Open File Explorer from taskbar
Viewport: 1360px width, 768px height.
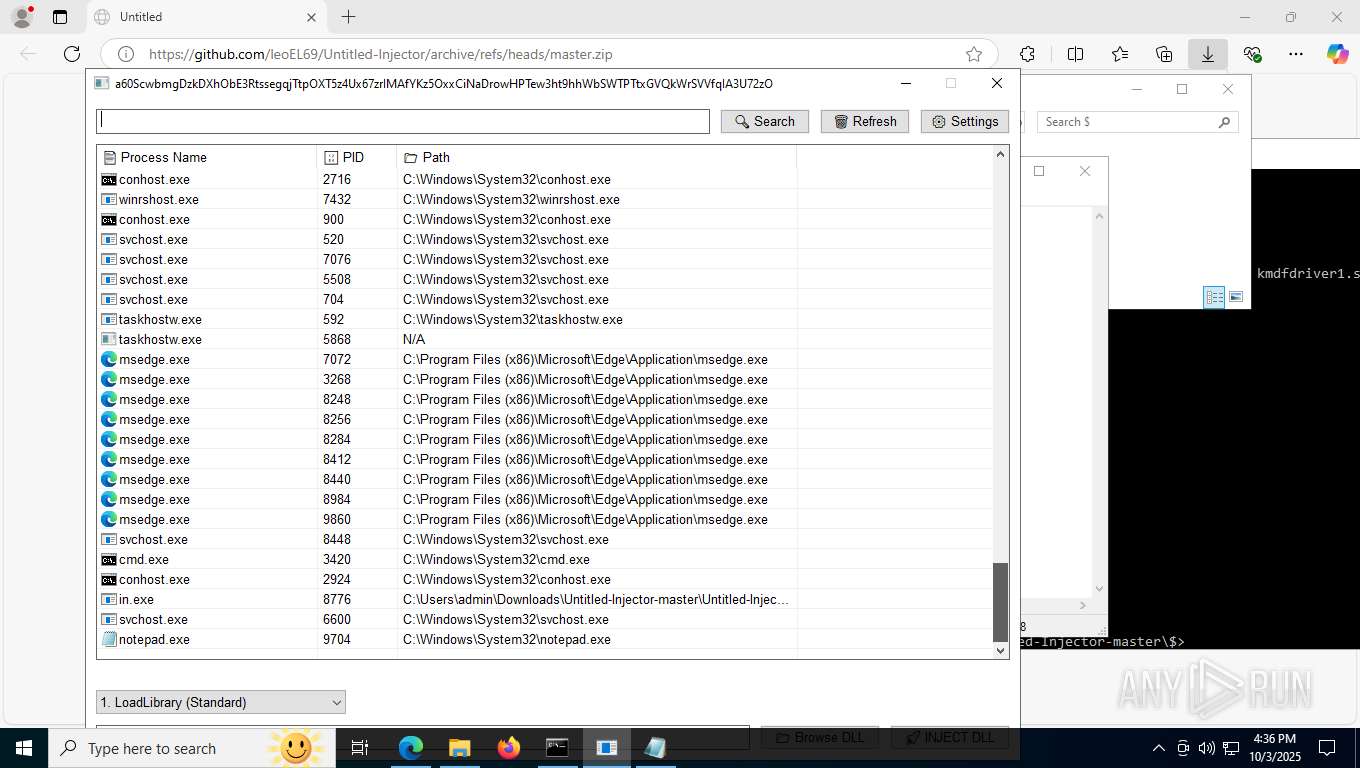tap(460, 748)
